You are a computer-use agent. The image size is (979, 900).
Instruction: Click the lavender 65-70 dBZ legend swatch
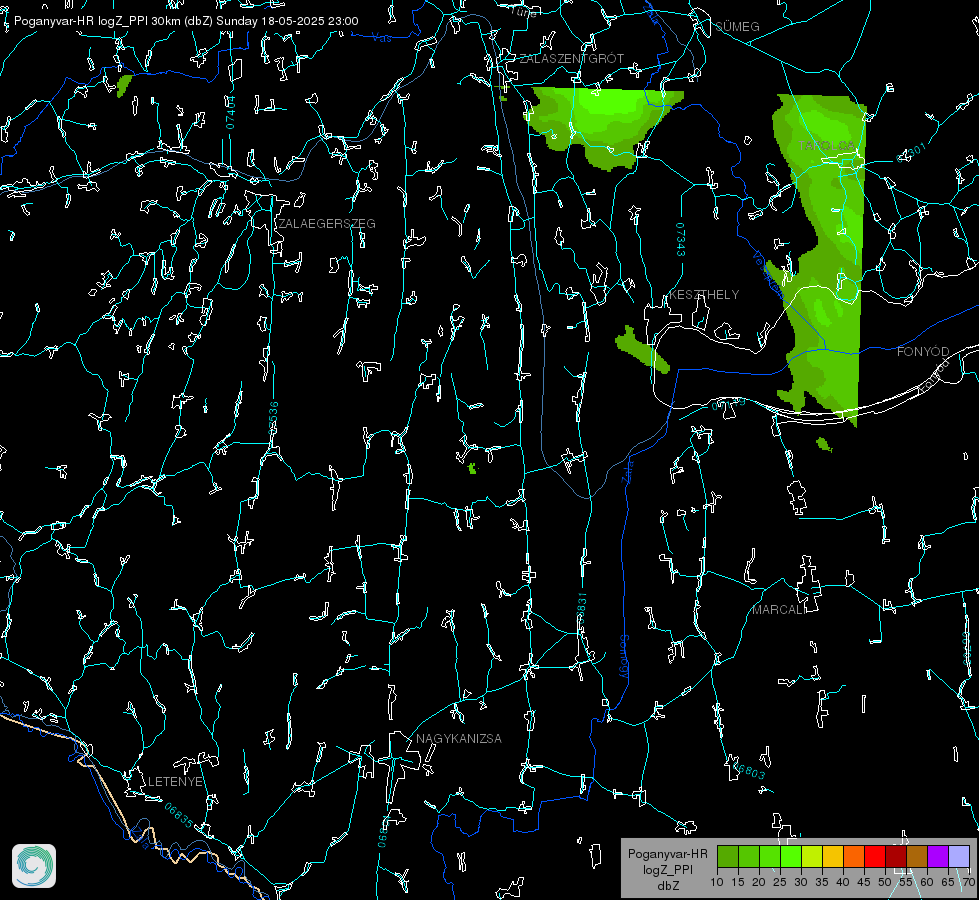tap(959, 856)
